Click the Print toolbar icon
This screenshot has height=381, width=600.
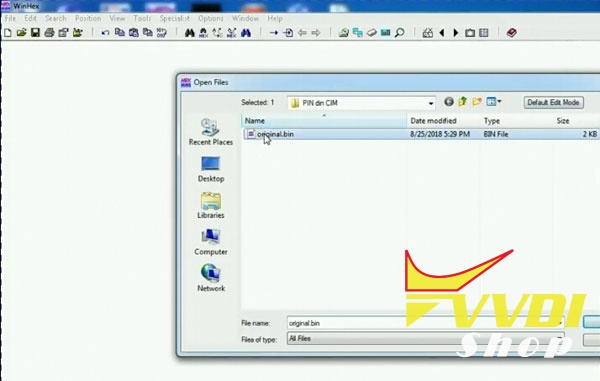coord(49,33)
